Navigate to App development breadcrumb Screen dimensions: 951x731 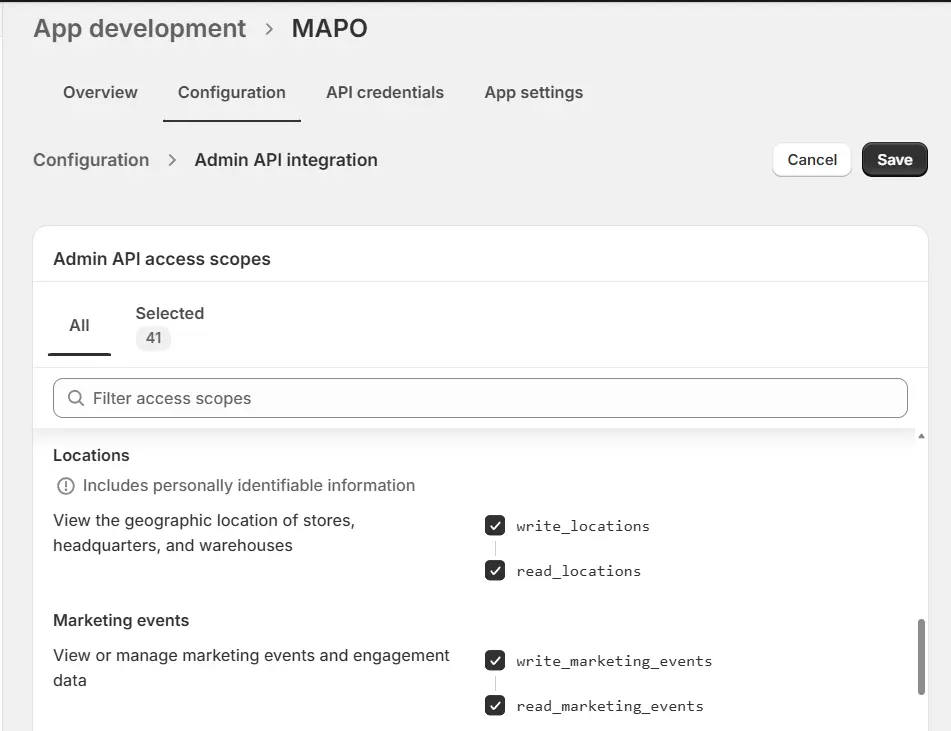pyautogui.click(x=139, y=28)
